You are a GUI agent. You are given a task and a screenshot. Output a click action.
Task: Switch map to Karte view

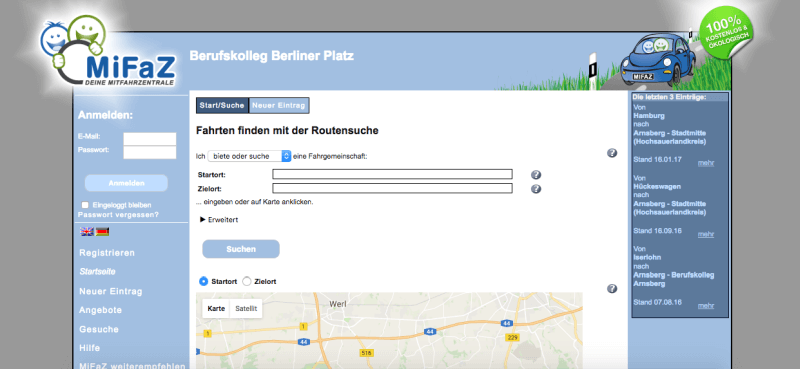pos(216,309)
